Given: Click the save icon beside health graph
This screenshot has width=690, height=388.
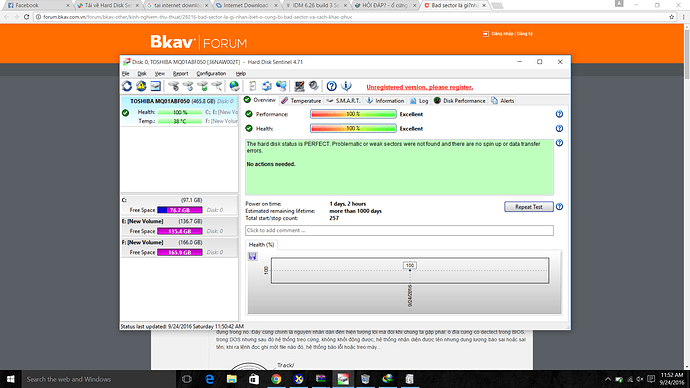Looking at the screenshot, I should click(253, 256).
